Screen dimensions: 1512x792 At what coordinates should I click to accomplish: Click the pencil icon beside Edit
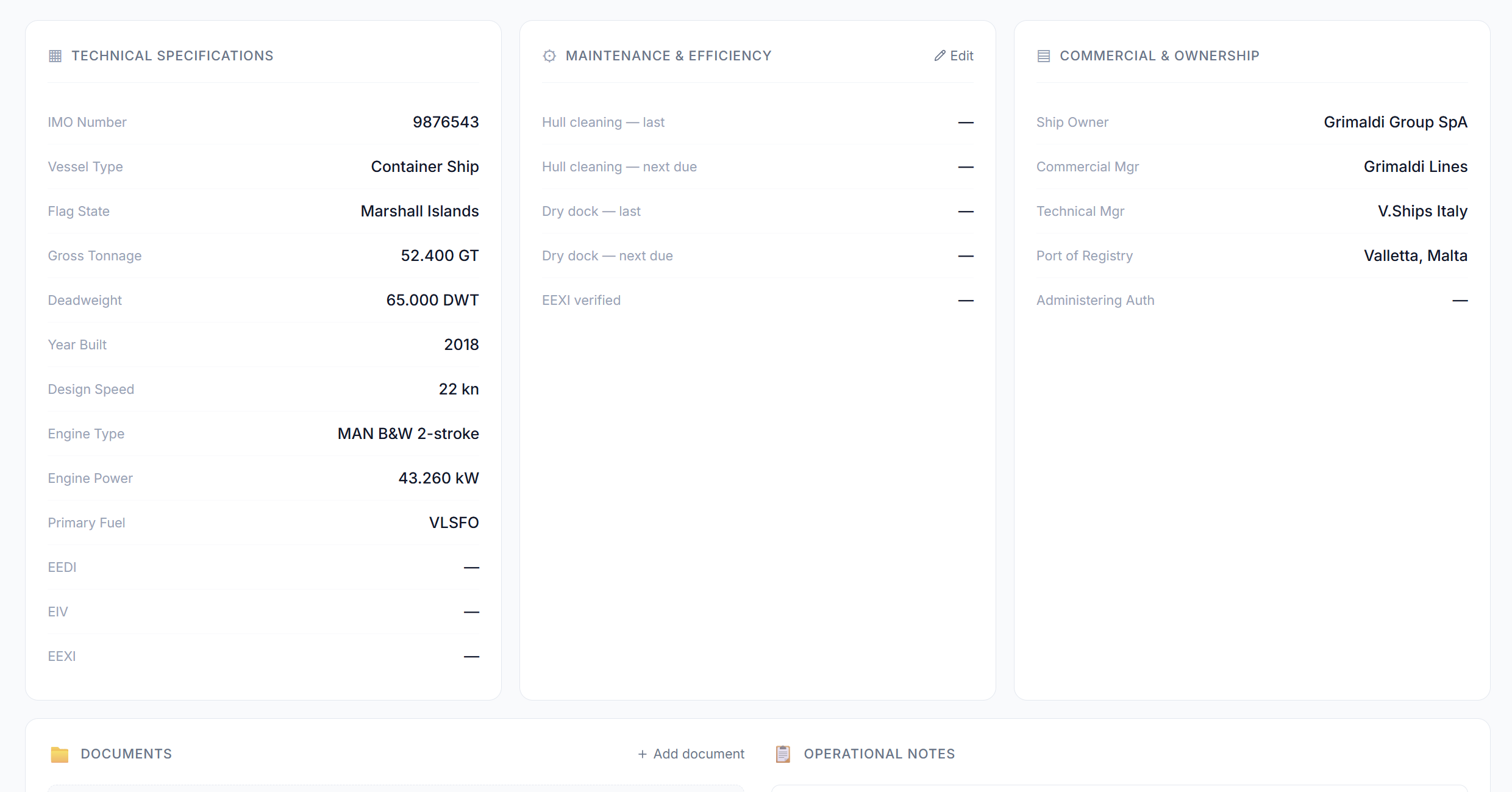[x=940, y=55]
